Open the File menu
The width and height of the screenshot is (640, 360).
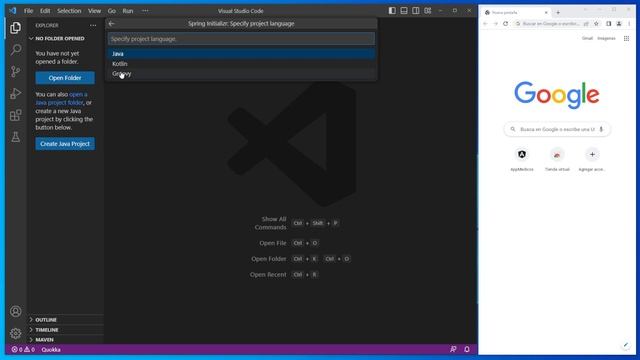[x=28, y=11]
